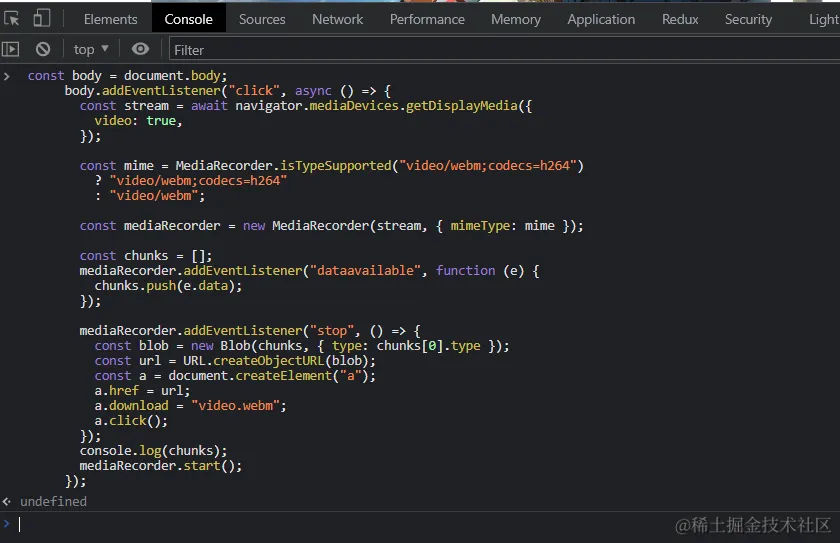Screen dimensions: 840x543
Task: Toggle the device toolbar icon
Action: tap(41, 19)
